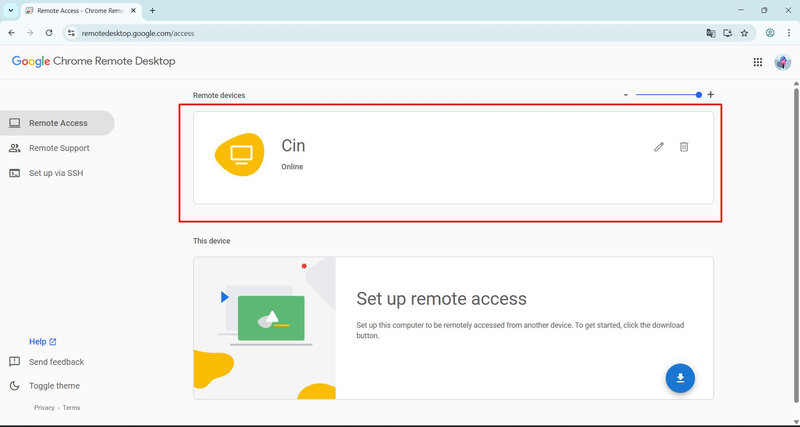The width and height of the screenshot is (800, 427).
Task: Open the Chrome profile icon
Action: (770, 33)
